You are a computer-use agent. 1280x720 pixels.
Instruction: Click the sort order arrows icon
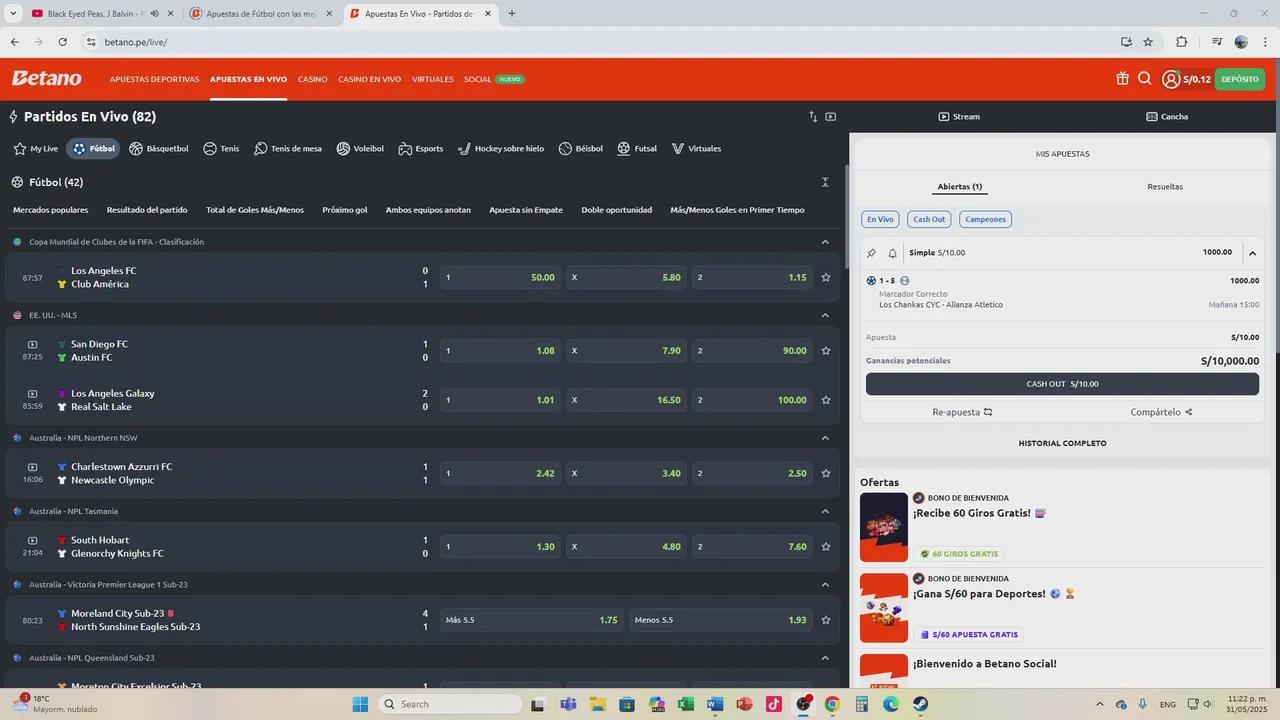click(813, 117)
